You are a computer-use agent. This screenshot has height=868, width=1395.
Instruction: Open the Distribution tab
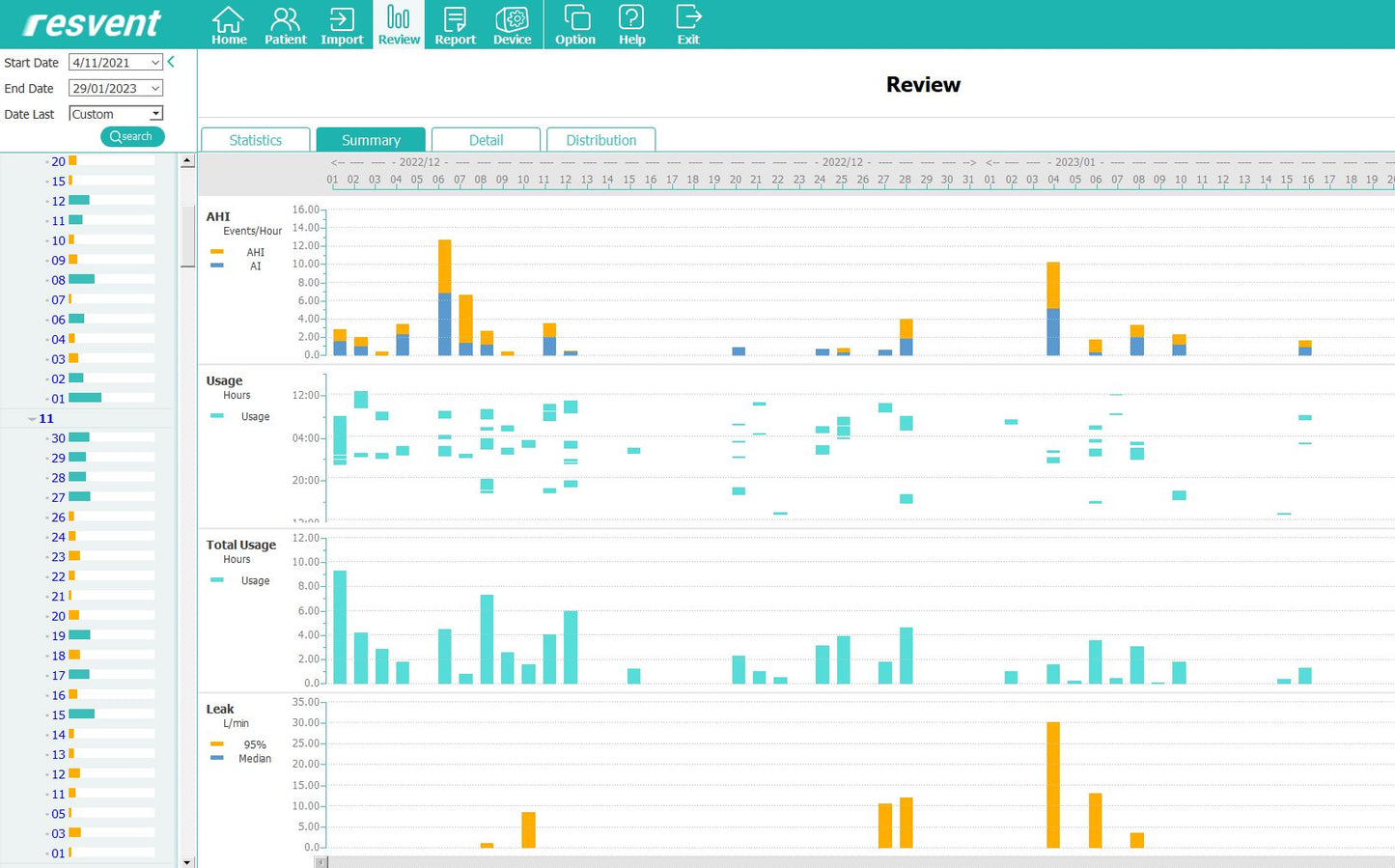pos(600,140)
